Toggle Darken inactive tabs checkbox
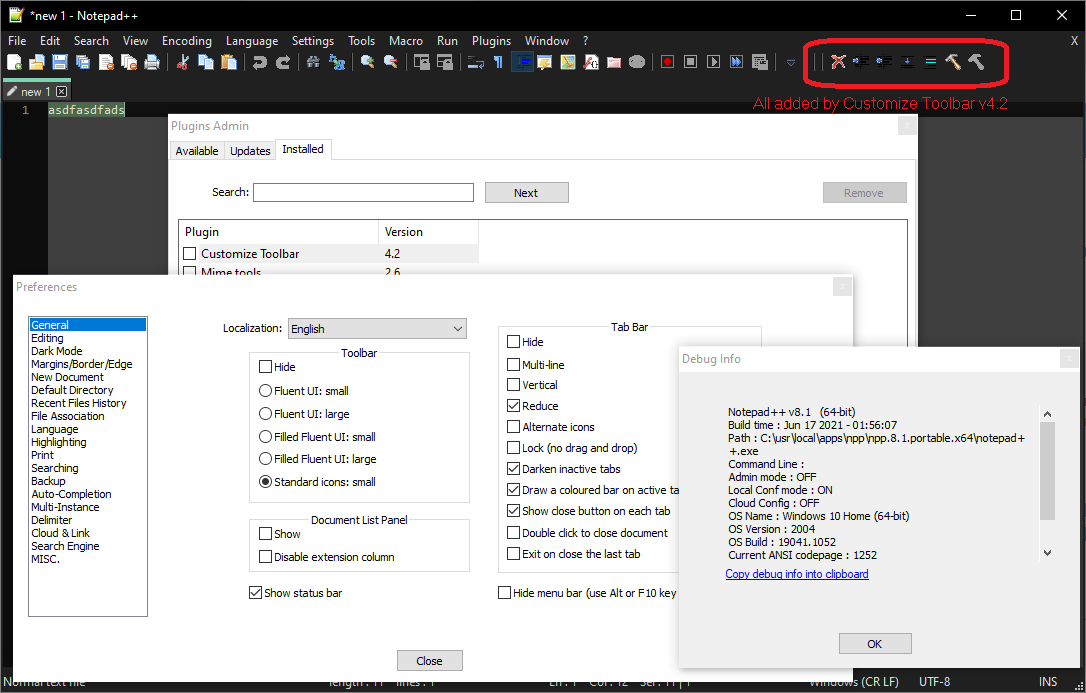Image resolution: width=1086 pixels, height=693 pixels. pos(514,469)
